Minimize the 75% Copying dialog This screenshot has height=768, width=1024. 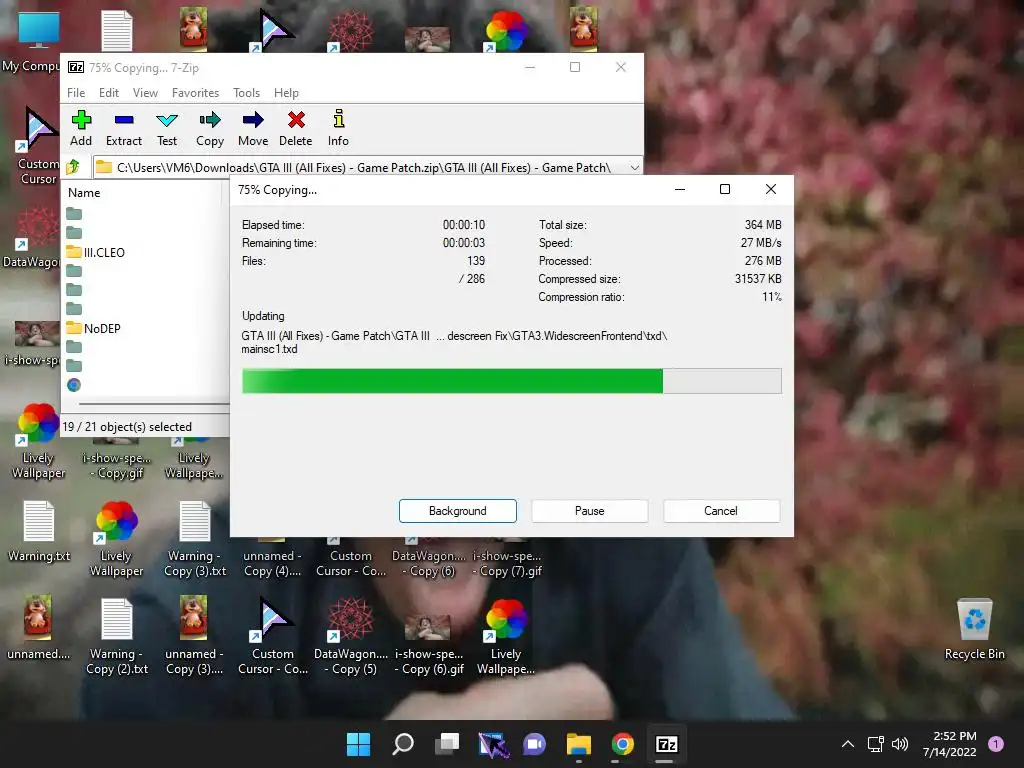click(x=680, y=189)
